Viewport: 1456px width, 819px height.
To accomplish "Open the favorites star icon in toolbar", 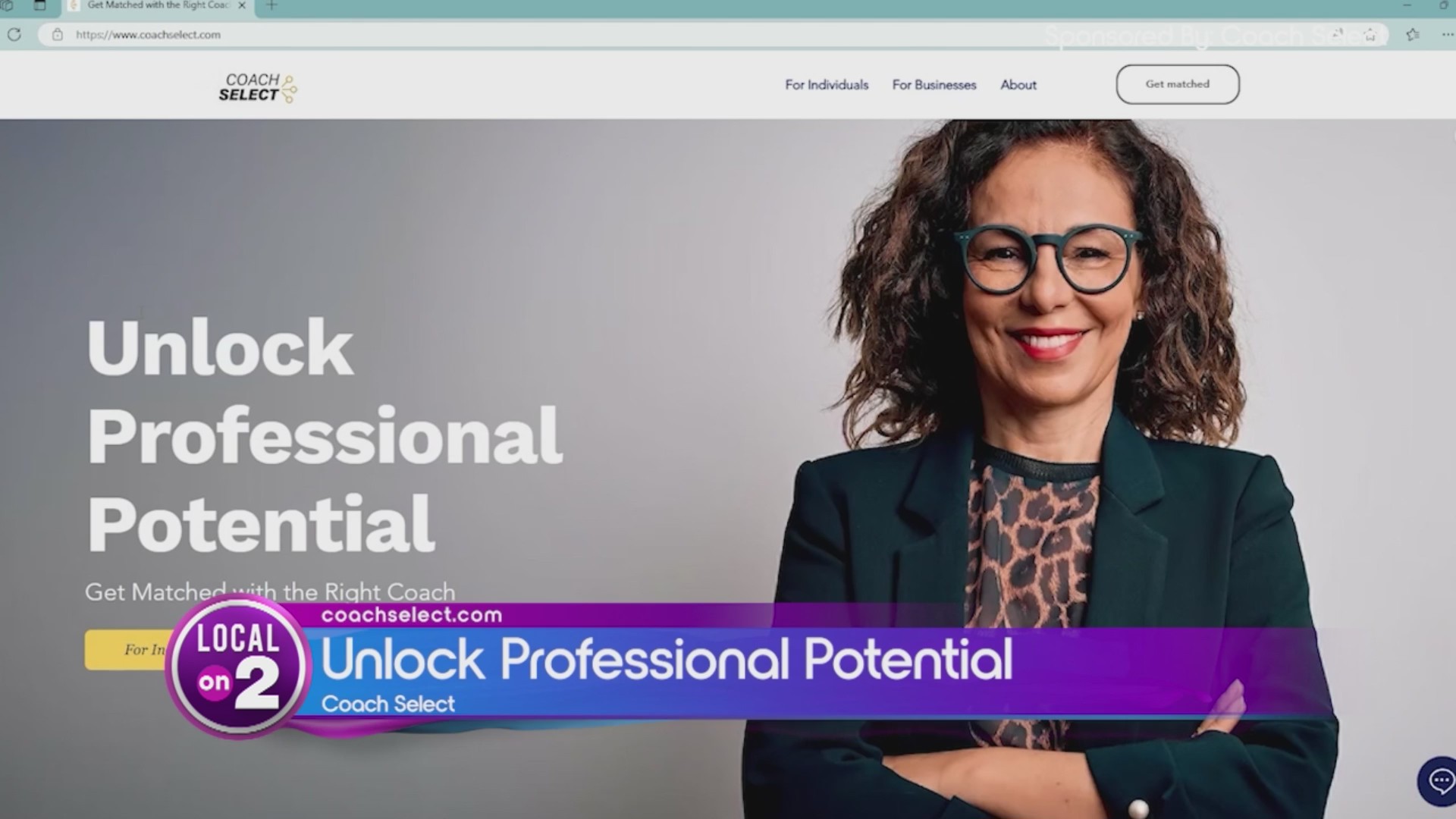I will [1412, 34].
